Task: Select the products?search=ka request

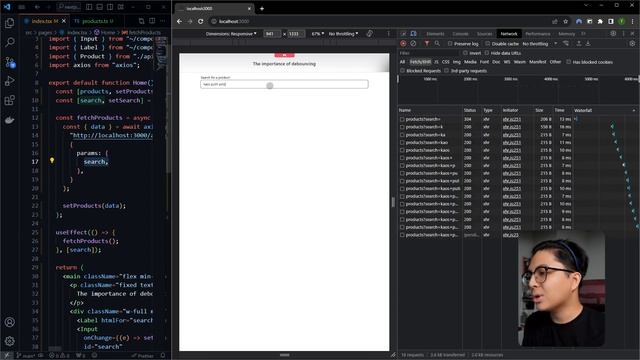Action: (425, 135)
